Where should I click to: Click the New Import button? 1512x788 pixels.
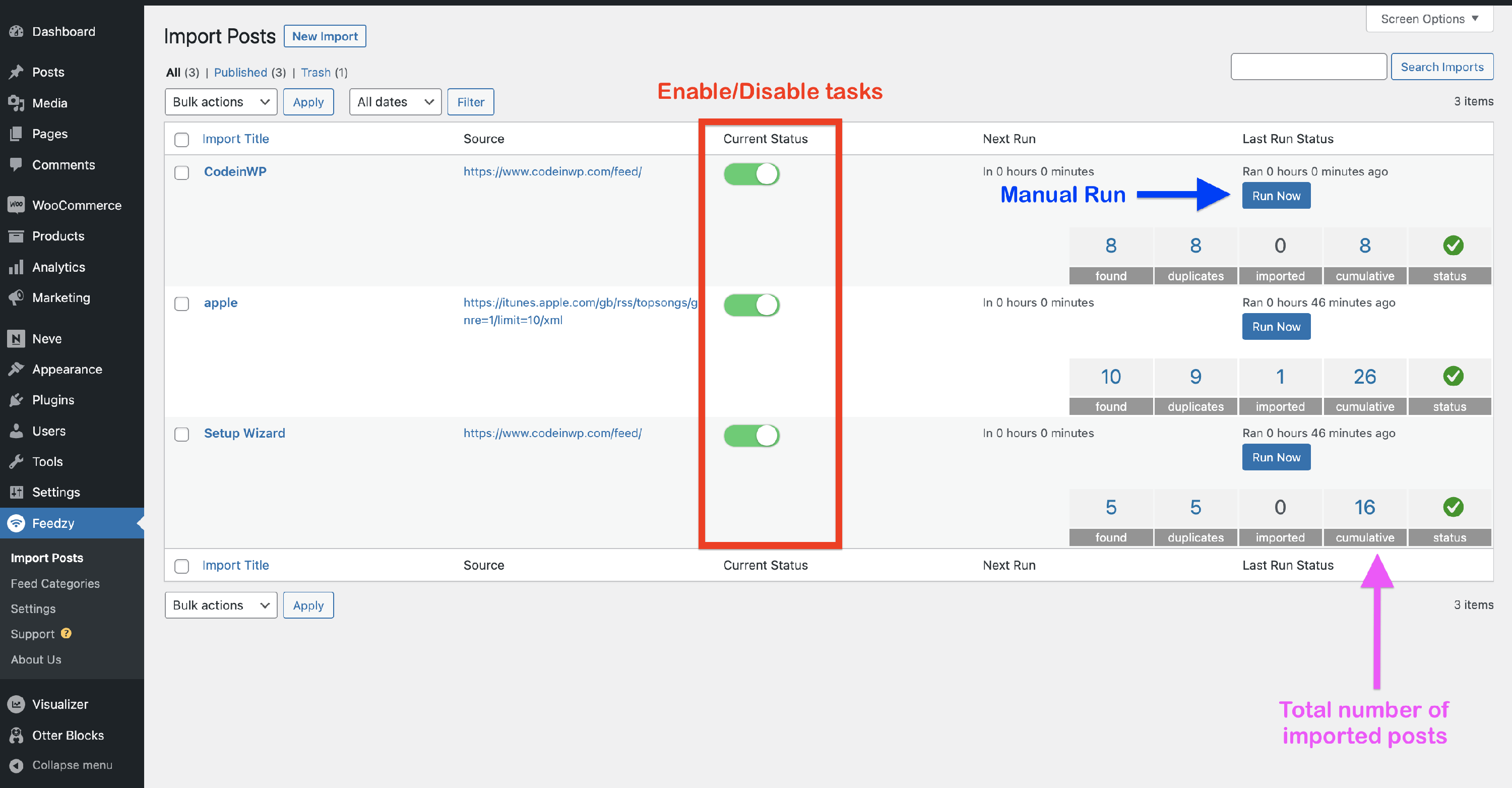coord(325,36)
